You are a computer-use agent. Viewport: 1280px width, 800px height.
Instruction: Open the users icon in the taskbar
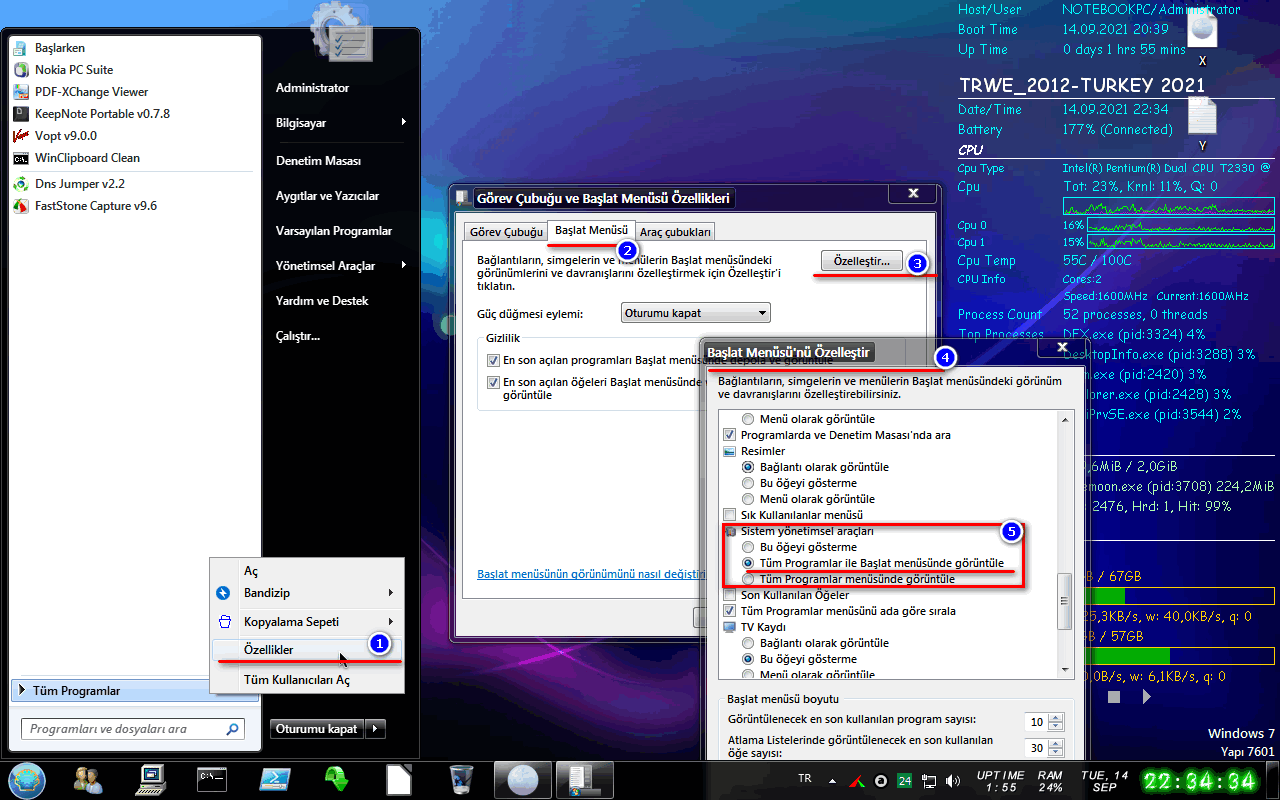(x=88, y=779)
